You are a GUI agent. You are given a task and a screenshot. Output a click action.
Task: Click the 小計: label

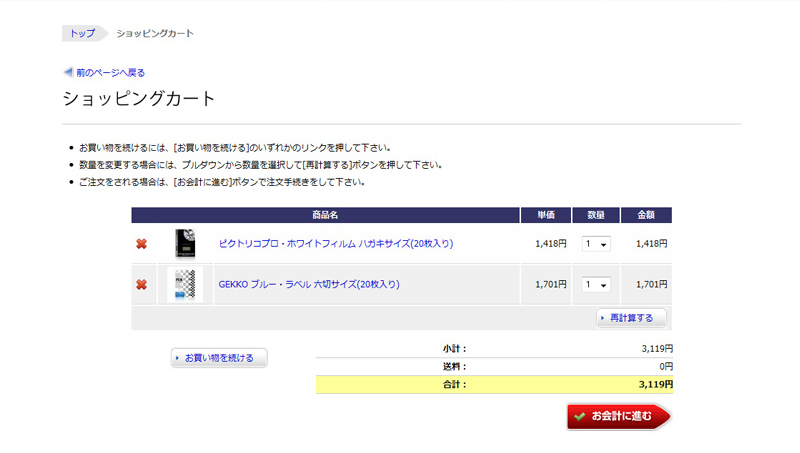click(455, 349)
